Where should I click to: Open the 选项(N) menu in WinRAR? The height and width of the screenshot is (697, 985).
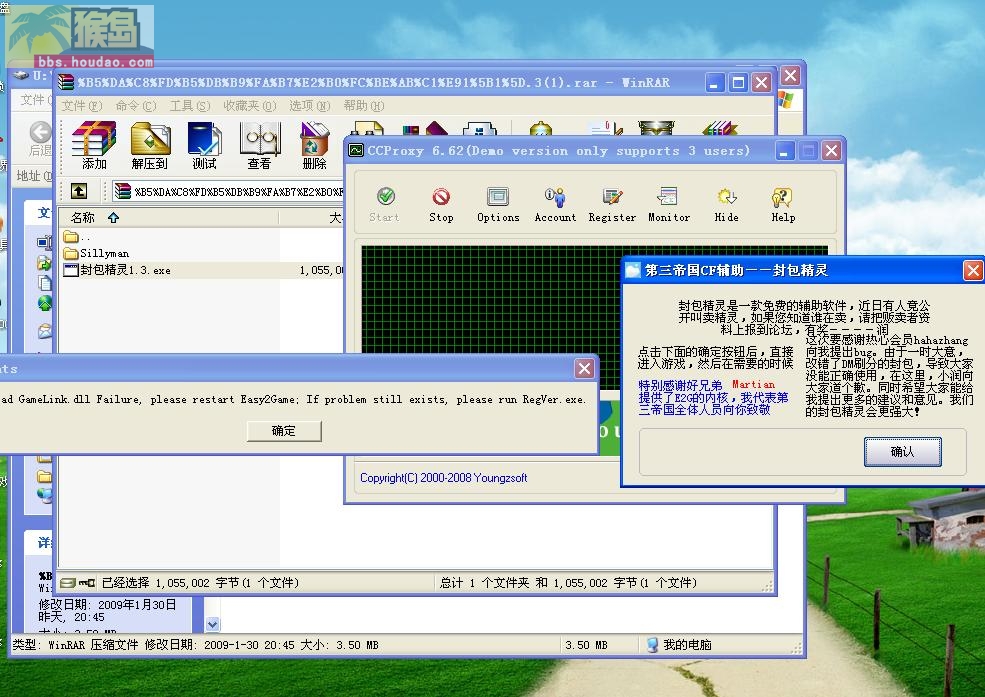[310, 105]
